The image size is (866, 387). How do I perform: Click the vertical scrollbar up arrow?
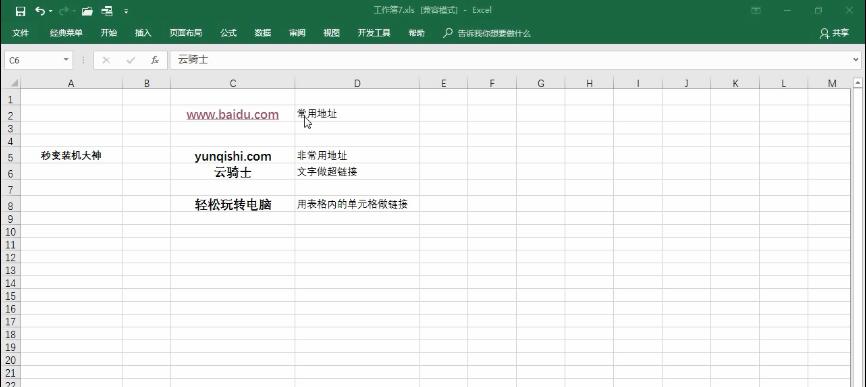point(857,84)
